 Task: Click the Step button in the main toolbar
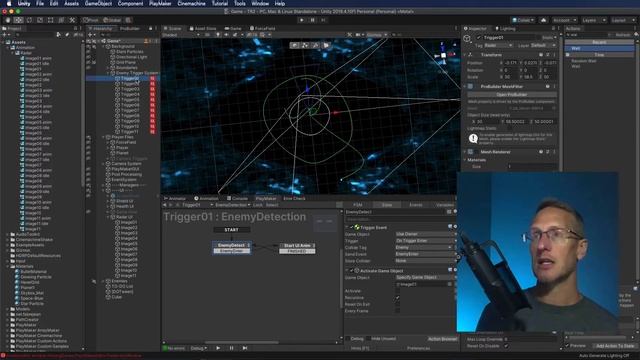(323, 20)
